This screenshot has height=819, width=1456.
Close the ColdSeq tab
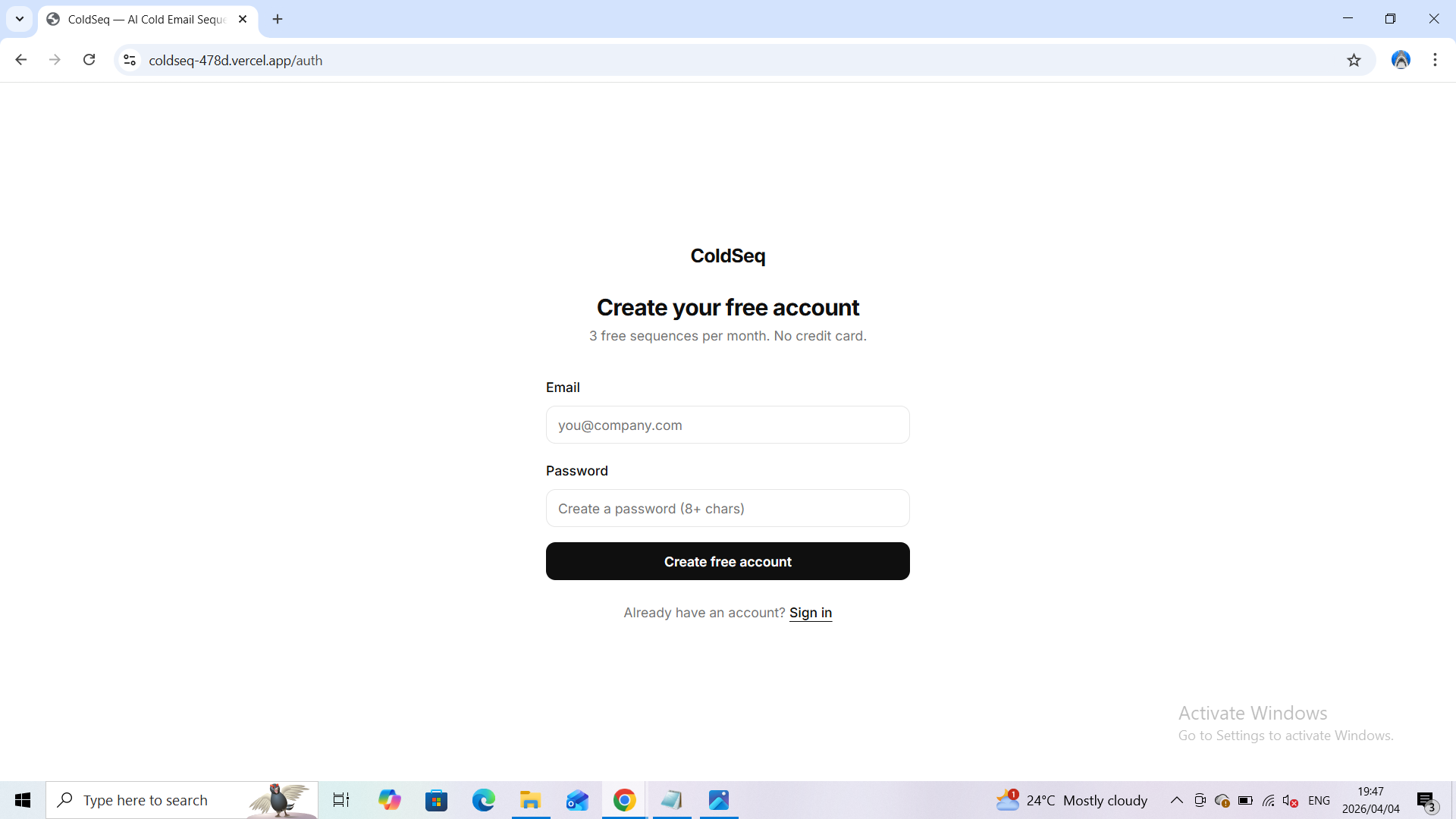[x=243, y=19]
